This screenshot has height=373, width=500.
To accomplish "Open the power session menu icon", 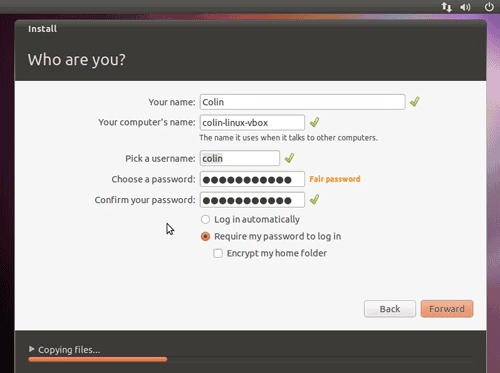I will (x=489, y=7).
